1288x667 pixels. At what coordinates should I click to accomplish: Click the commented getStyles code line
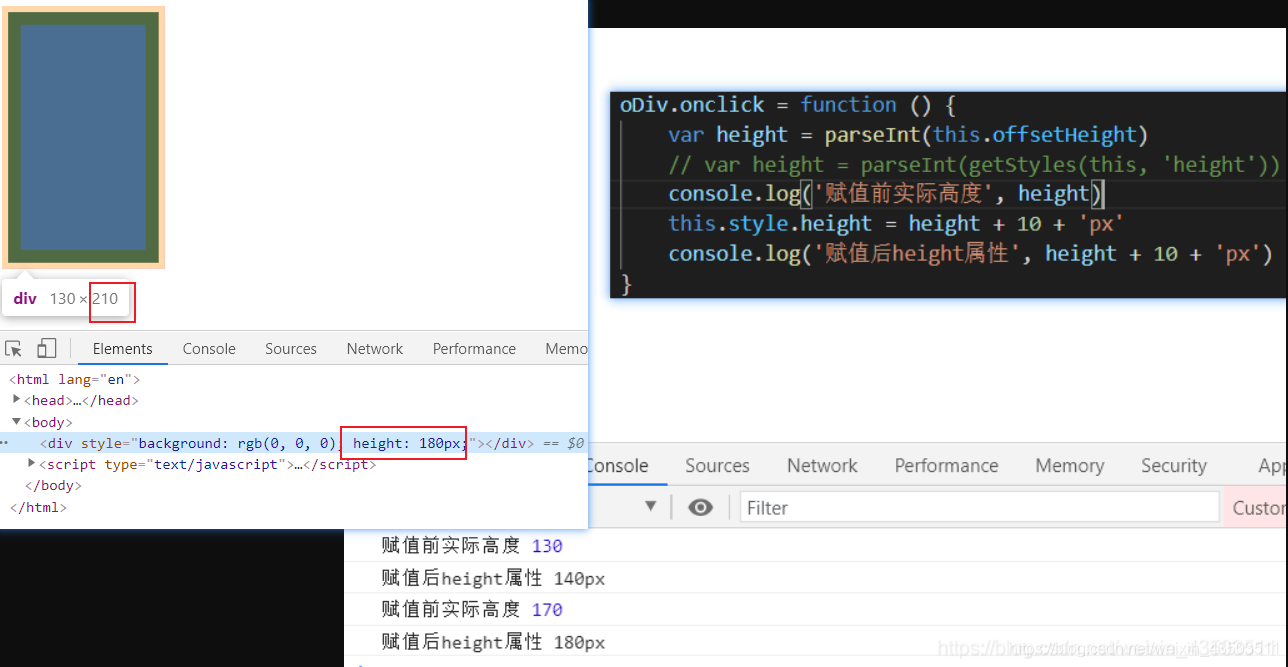click(974, 165)
